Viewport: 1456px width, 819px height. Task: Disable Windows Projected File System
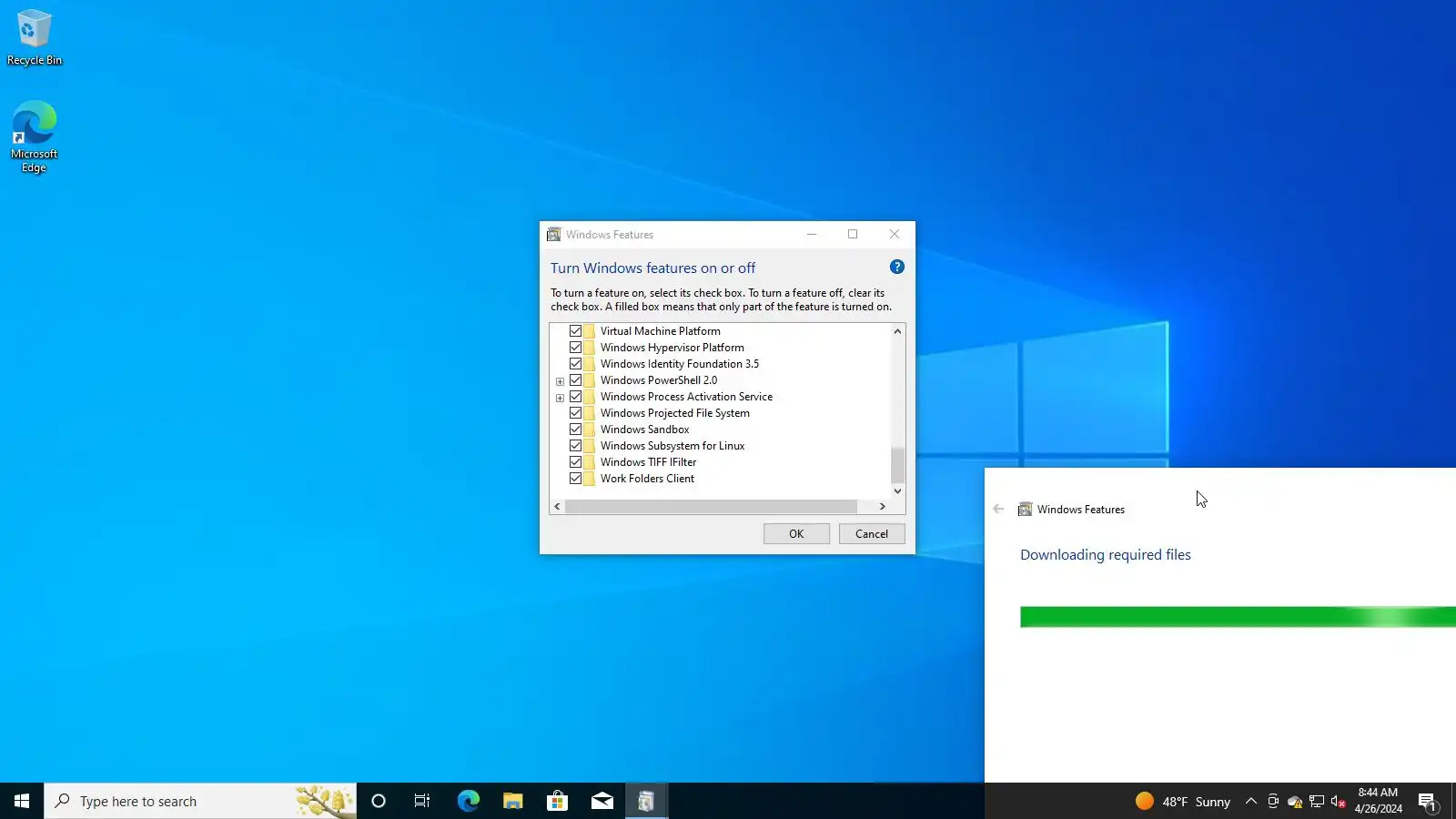pyautogui.click(x=575, y=413)
